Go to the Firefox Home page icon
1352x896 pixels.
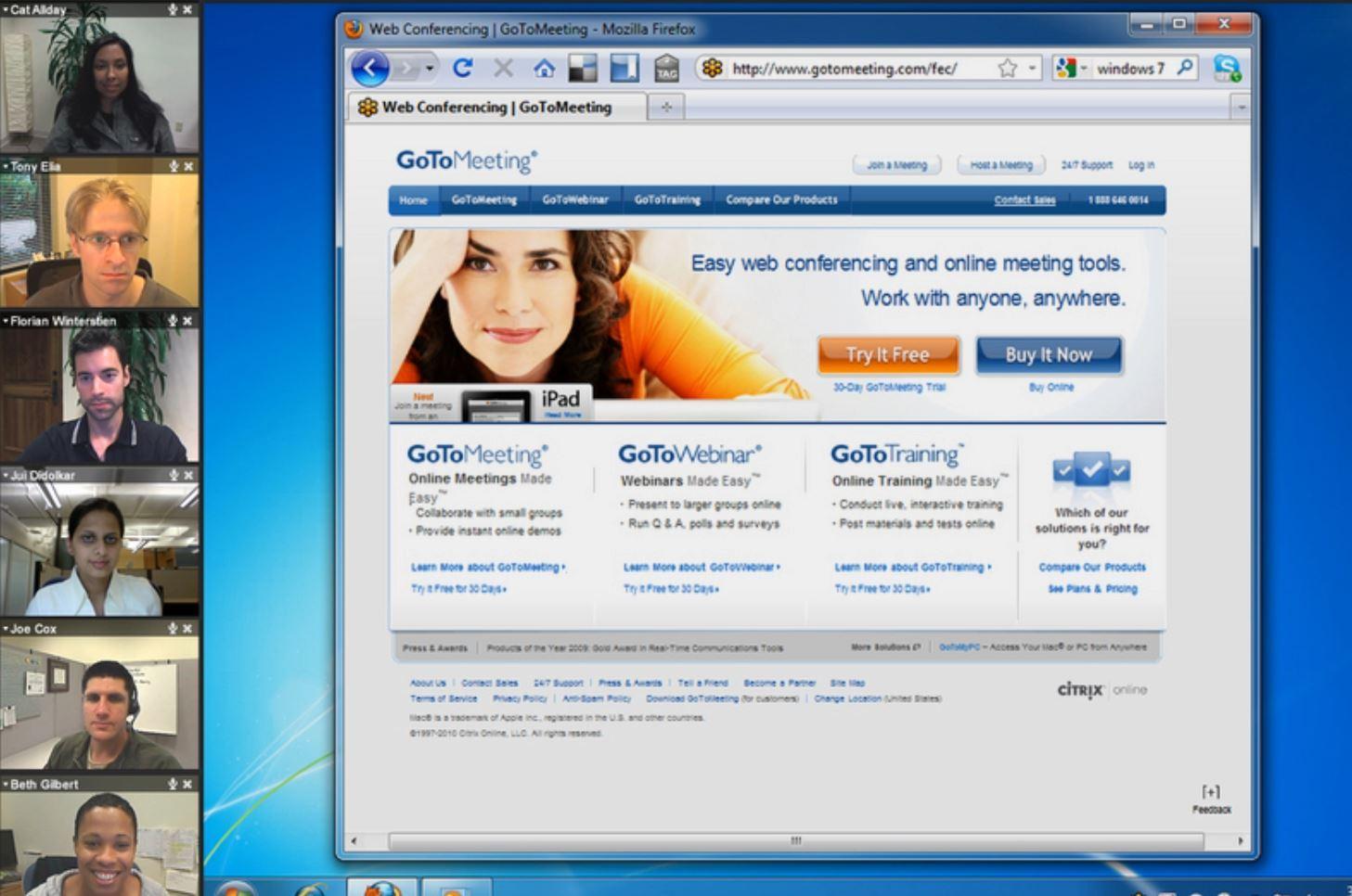[544, 68]
